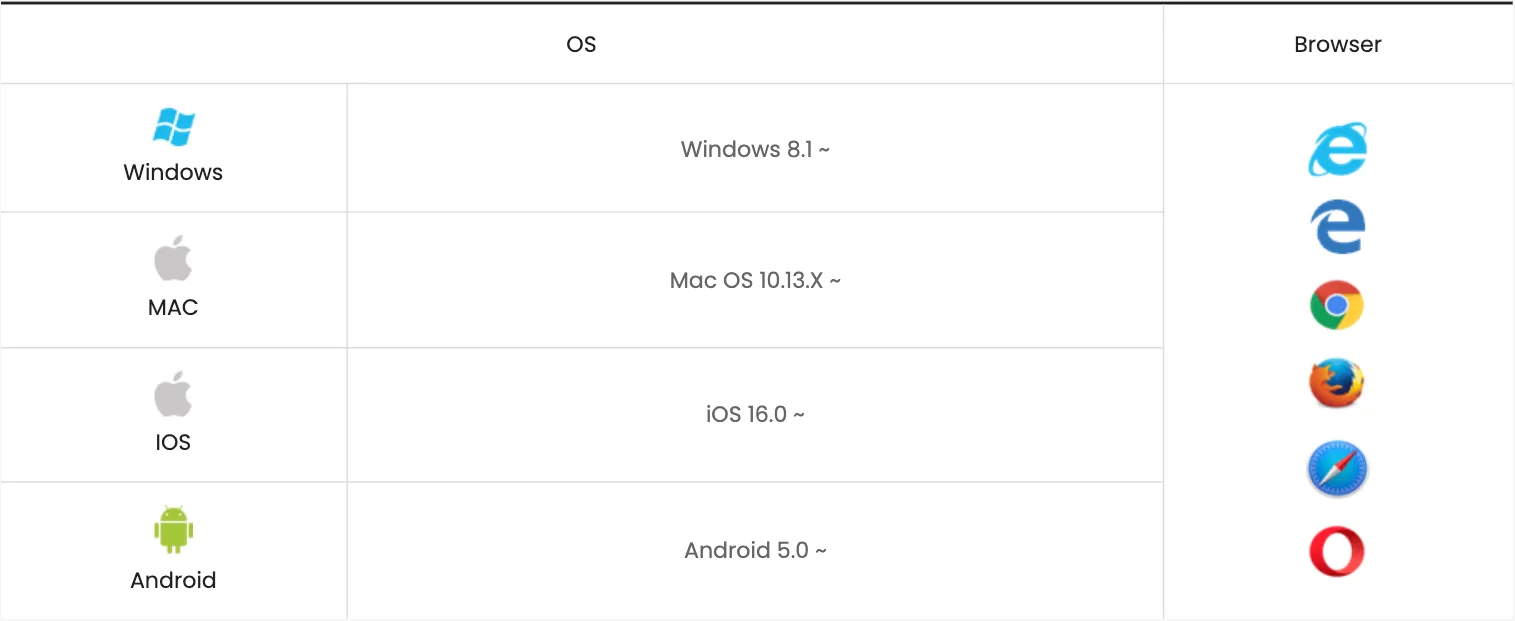Select the Mac OS 10.13.X ~ text
The height and width of the screenshot is (621, 1515).
tap(755, 280)
